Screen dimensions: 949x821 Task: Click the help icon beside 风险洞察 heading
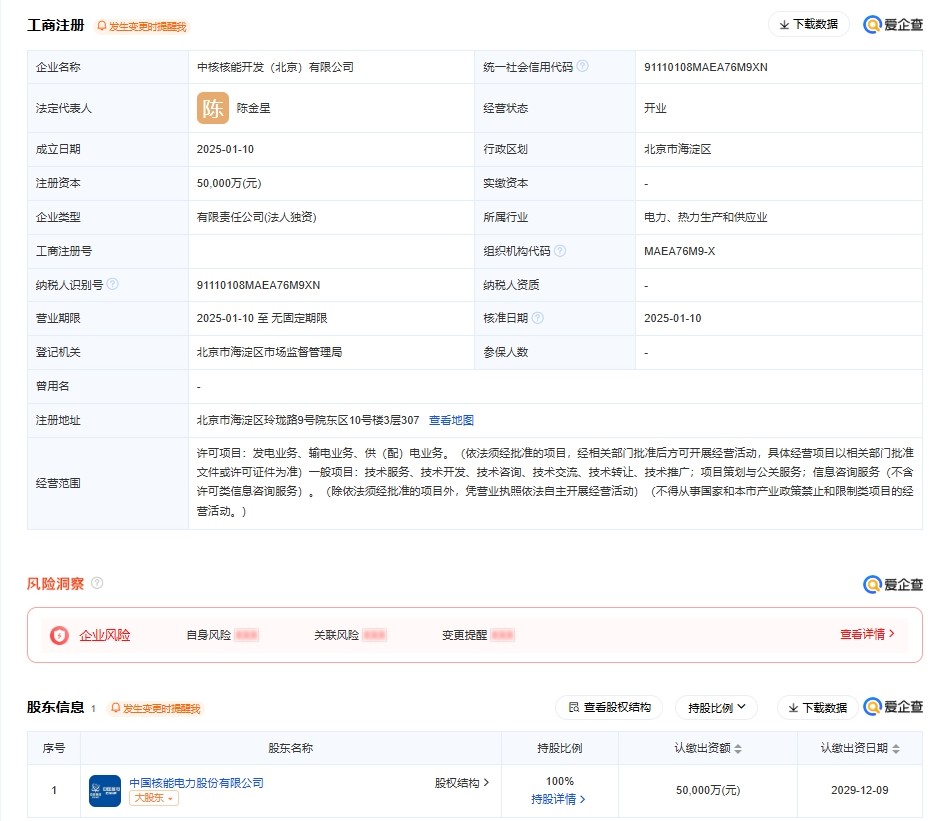(97, 583)
